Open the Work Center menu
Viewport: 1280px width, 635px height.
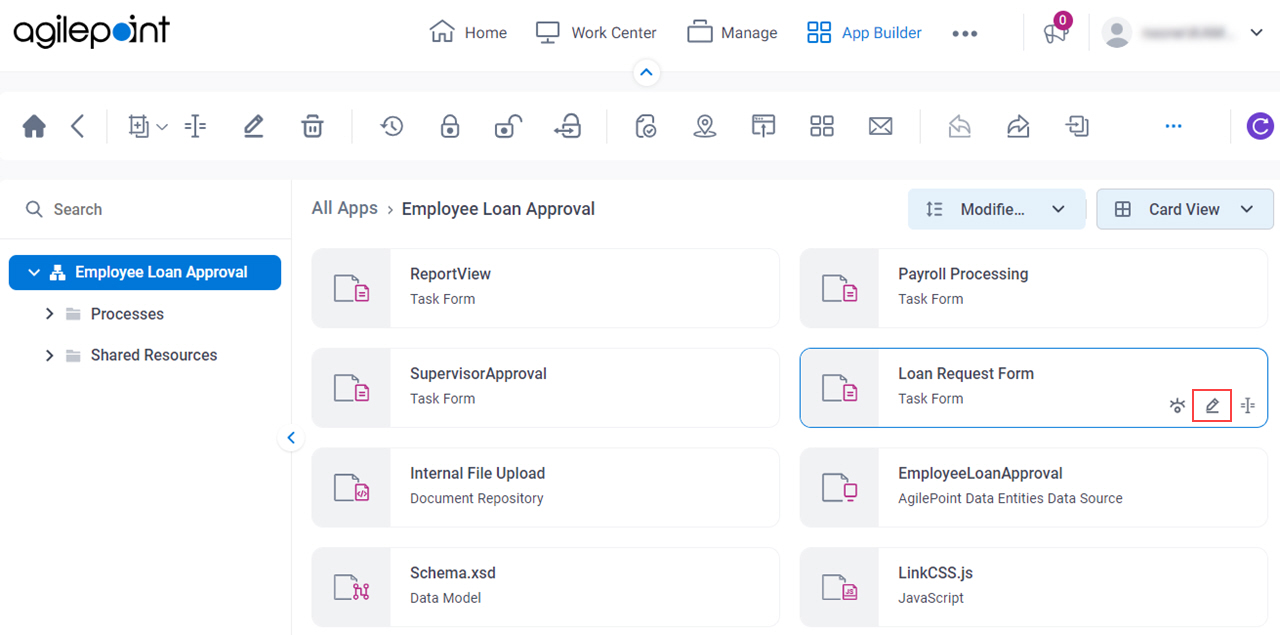tap(596, 33)
